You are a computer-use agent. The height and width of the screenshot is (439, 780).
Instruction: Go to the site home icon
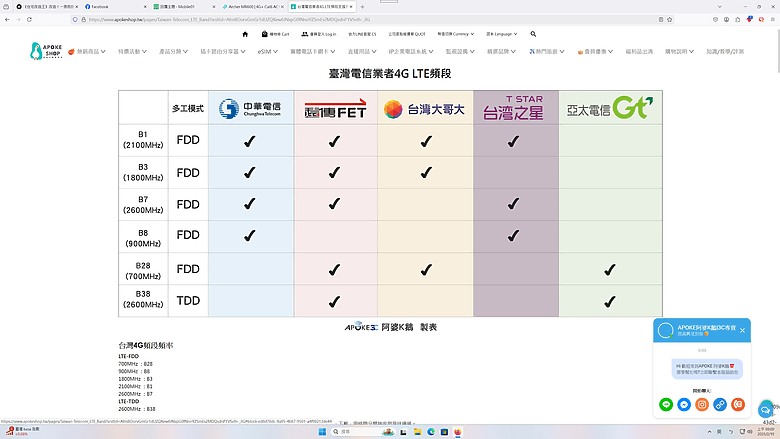245,34
